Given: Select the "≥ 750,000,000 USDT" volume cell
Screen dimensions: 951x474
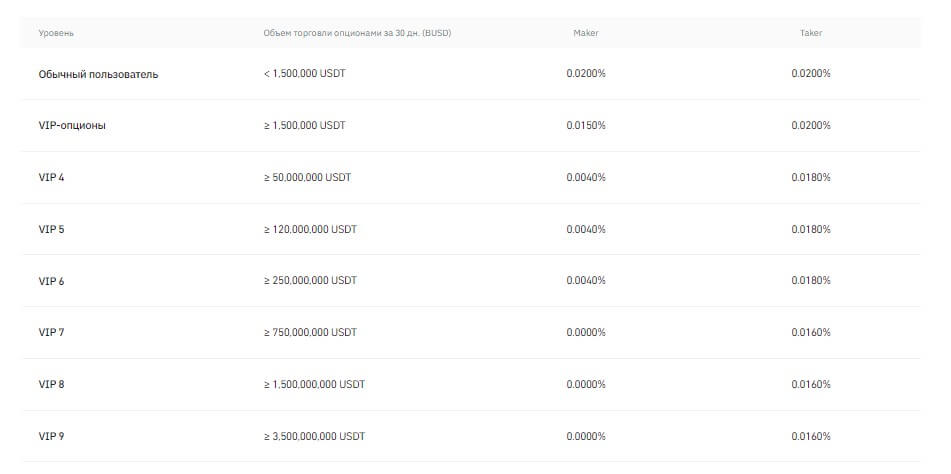Looking at the screenshot, I should [x=310, y=332].
